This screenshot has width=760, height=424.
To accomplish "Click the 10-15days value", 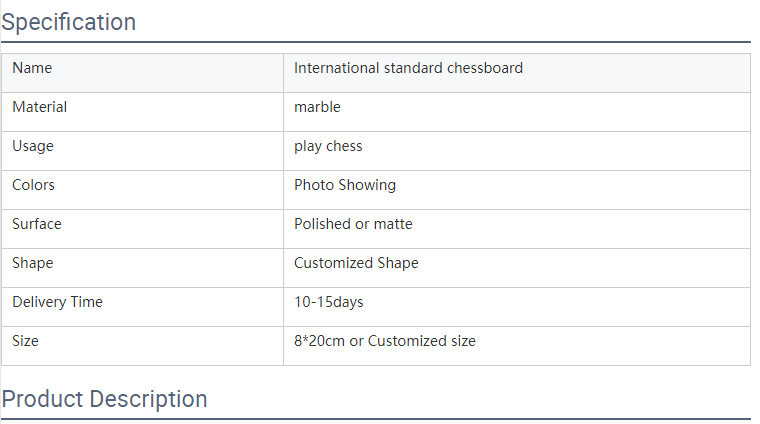I will [x=329, y=302].
